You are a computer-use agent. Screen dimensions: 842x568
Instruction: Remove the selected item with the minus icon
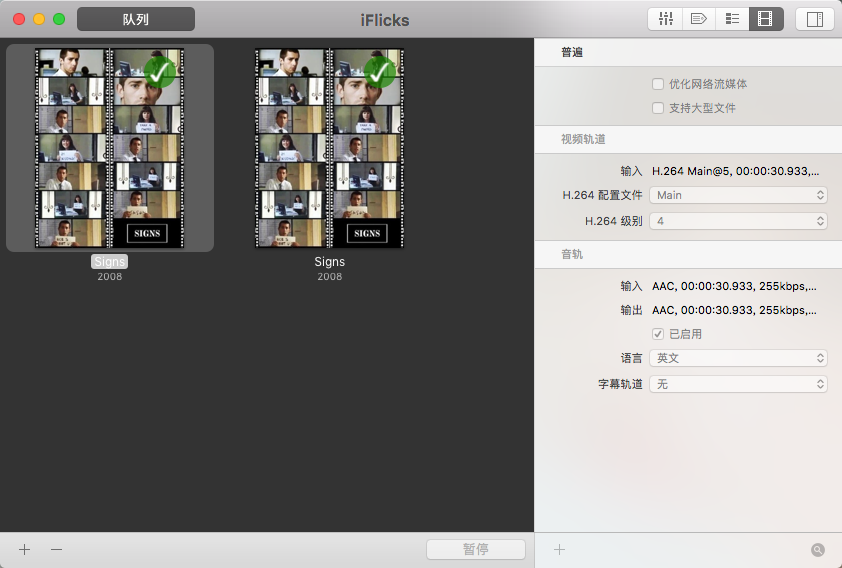pyautogui.click(x=56, y=549)
